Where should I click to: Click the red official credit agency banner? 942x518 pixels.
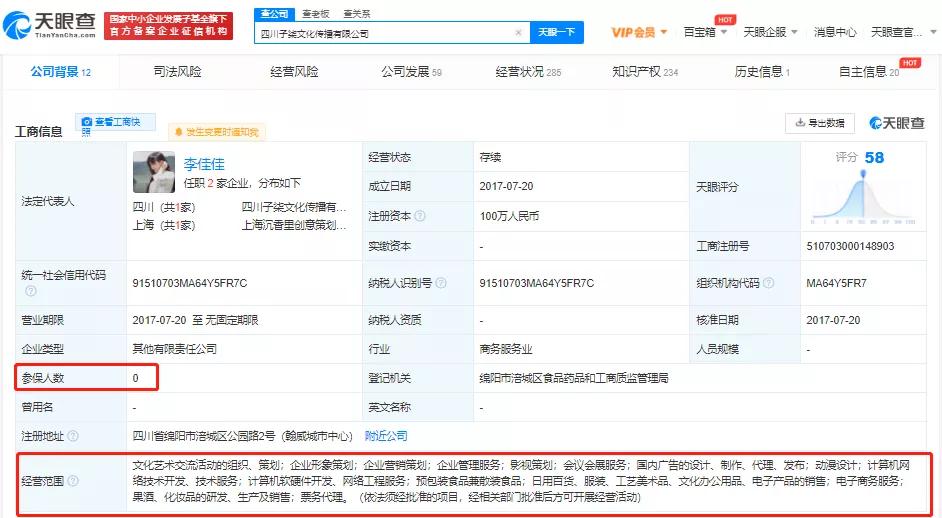[x=168, y=26]
